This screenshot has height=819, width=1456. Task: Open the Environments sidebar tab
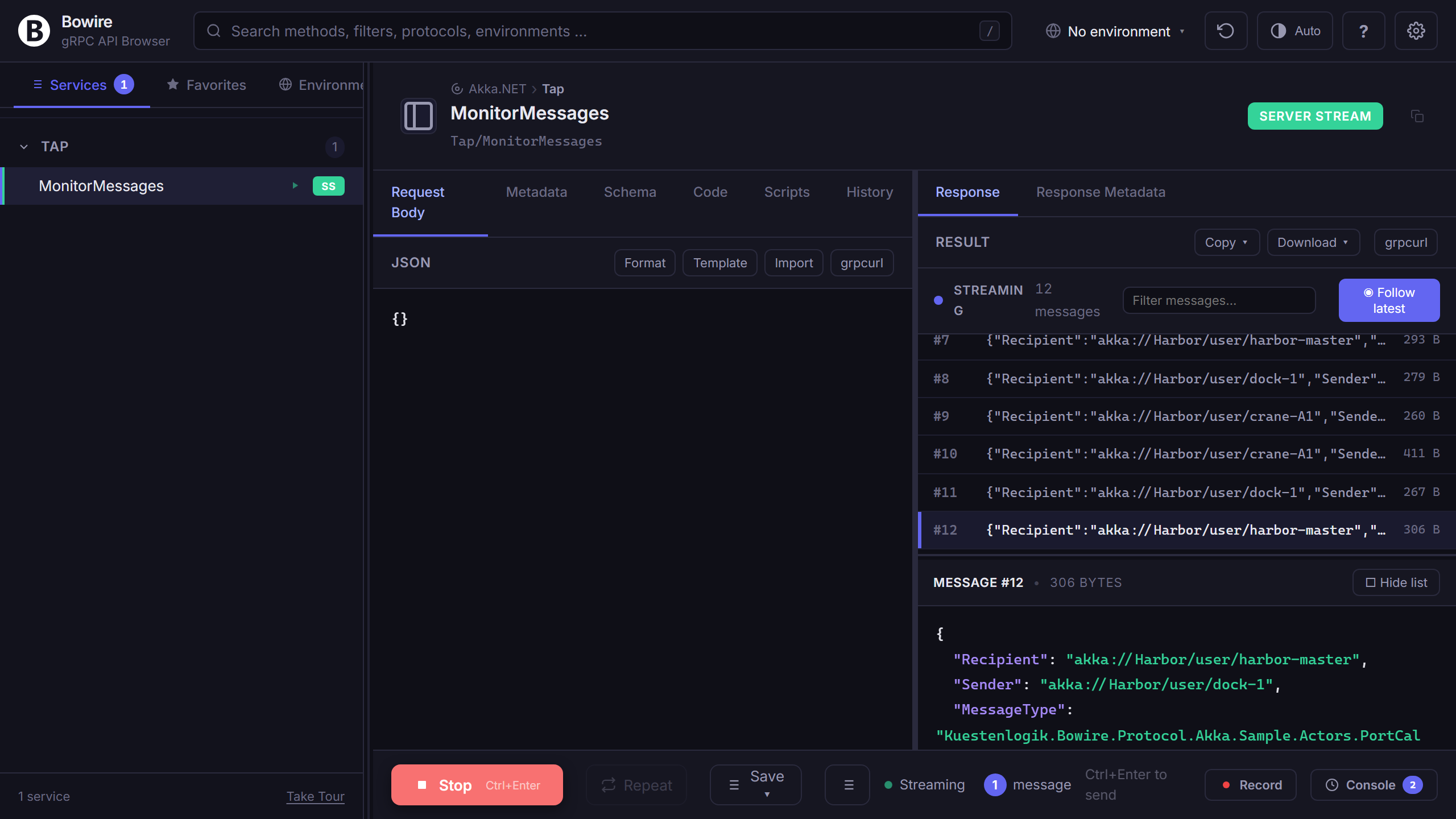pos(321,85)
